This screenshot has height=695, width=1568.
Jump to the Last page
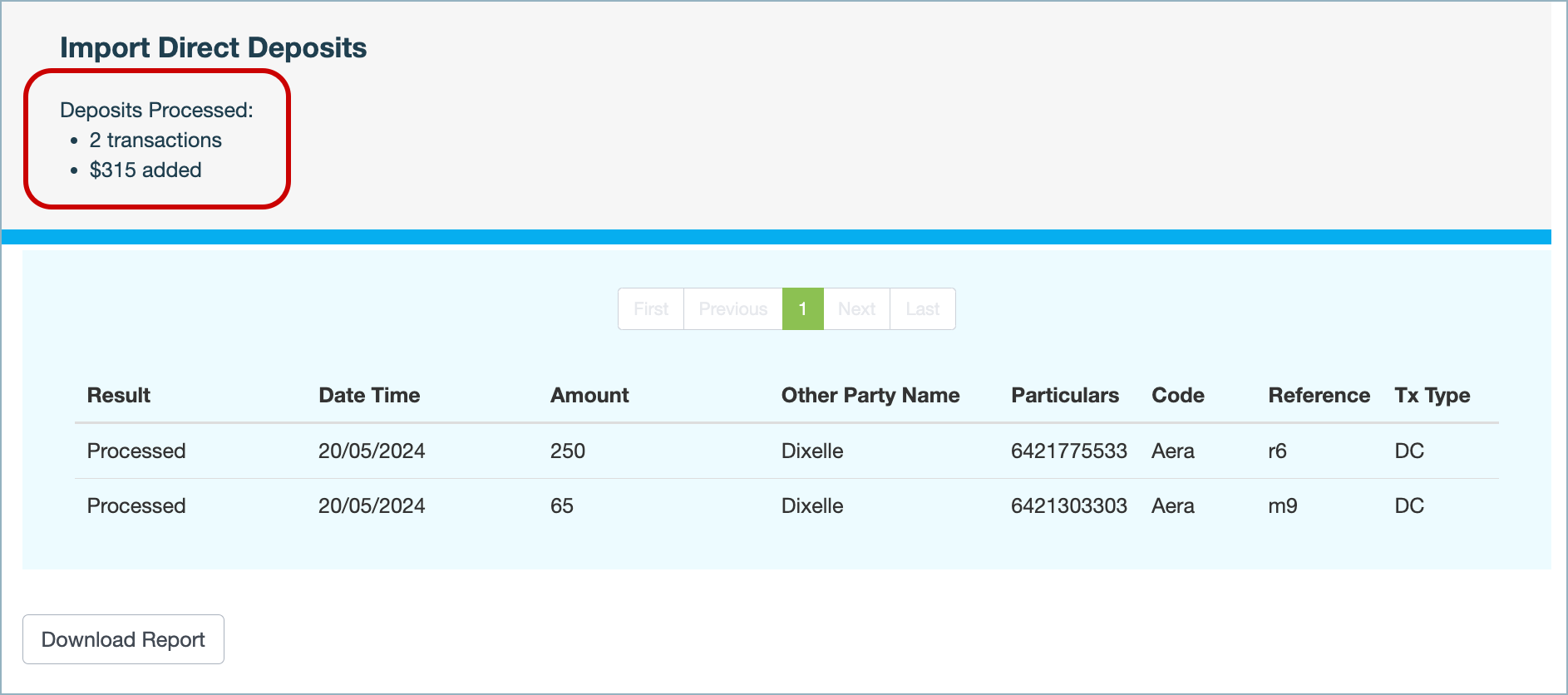pos(922,309)
